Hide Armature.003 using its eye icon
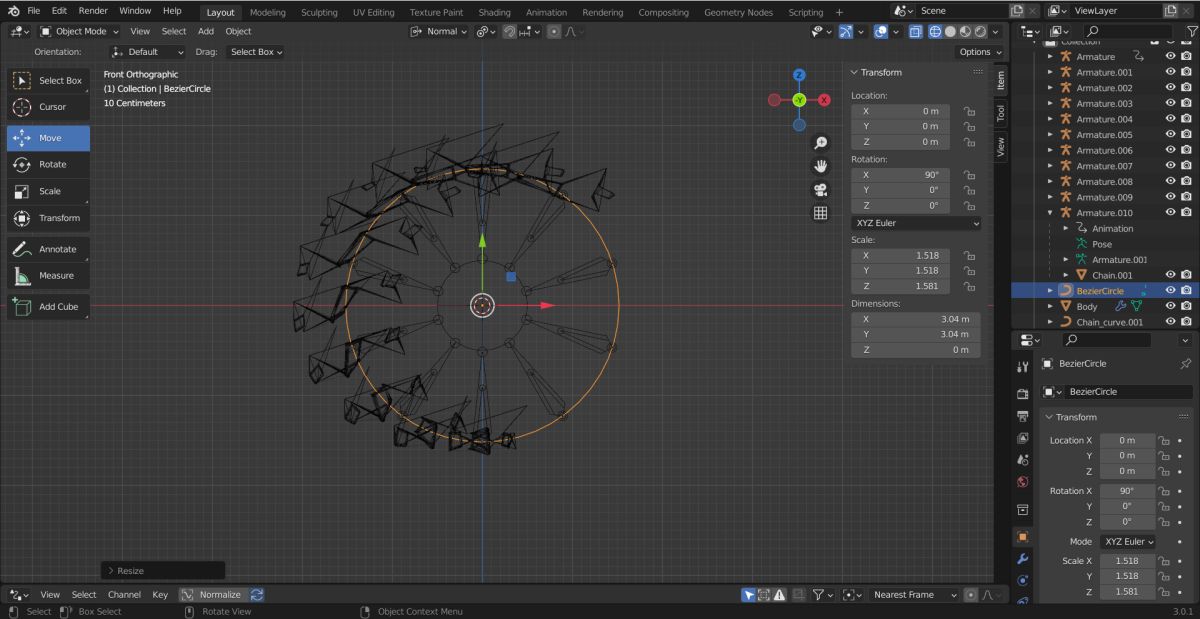Image resolution: width=1200 pixels, height=619 pixels. pyautogui.click(x=1170, y=103)
